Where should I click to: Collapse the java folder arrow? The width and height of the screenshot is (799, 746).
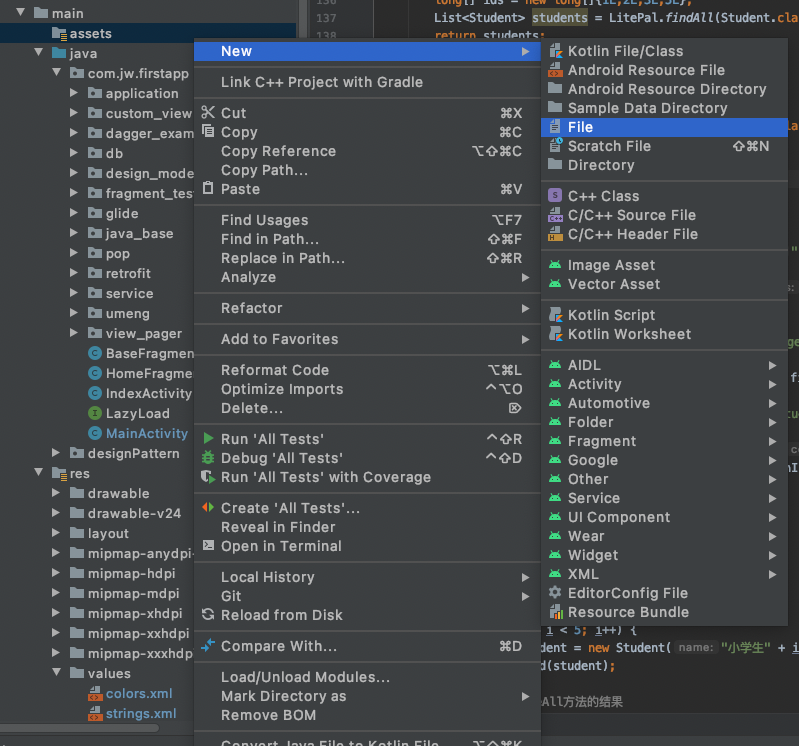38,52
